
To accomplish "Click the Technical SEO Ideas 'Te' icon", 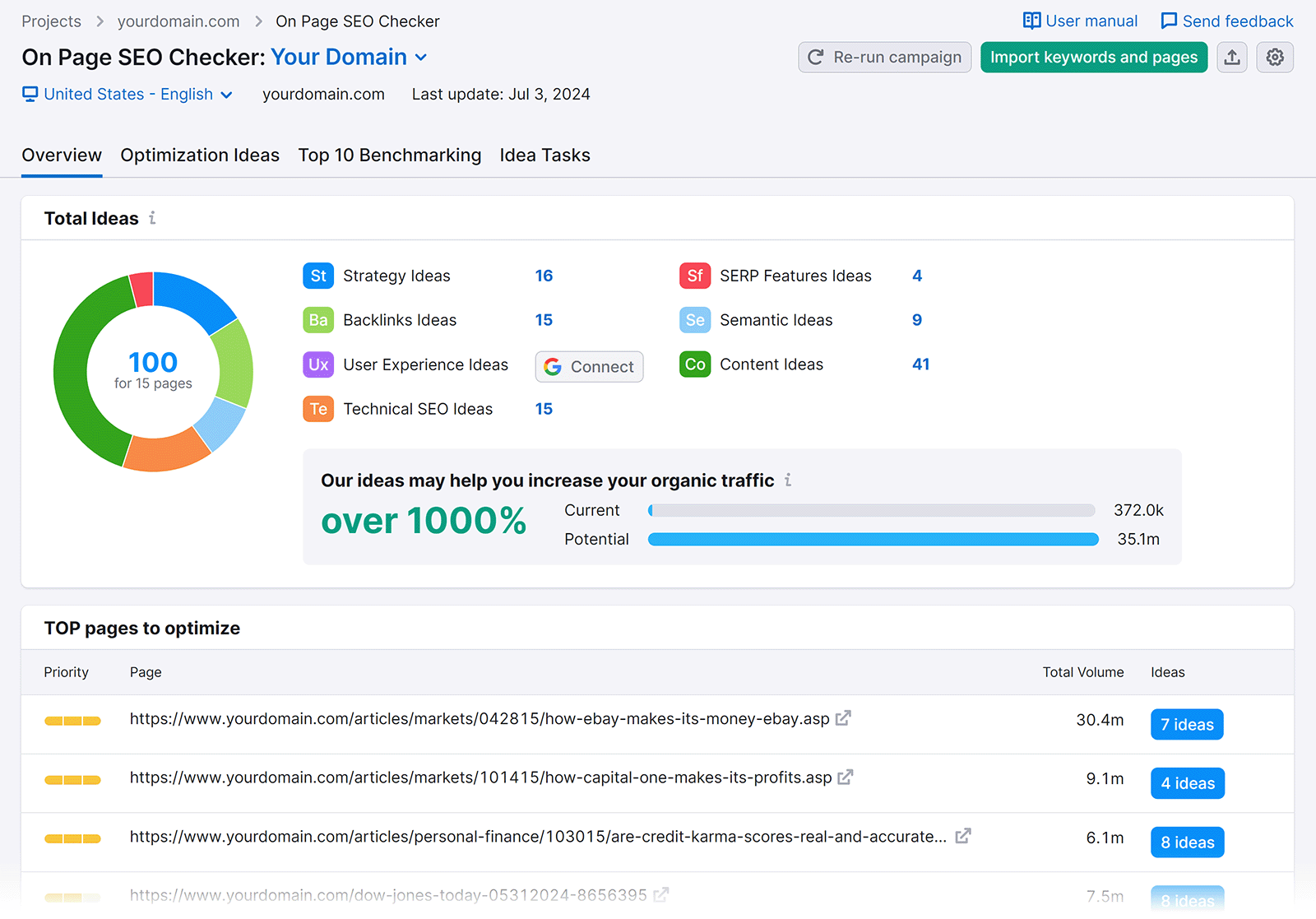I will 318,408.
